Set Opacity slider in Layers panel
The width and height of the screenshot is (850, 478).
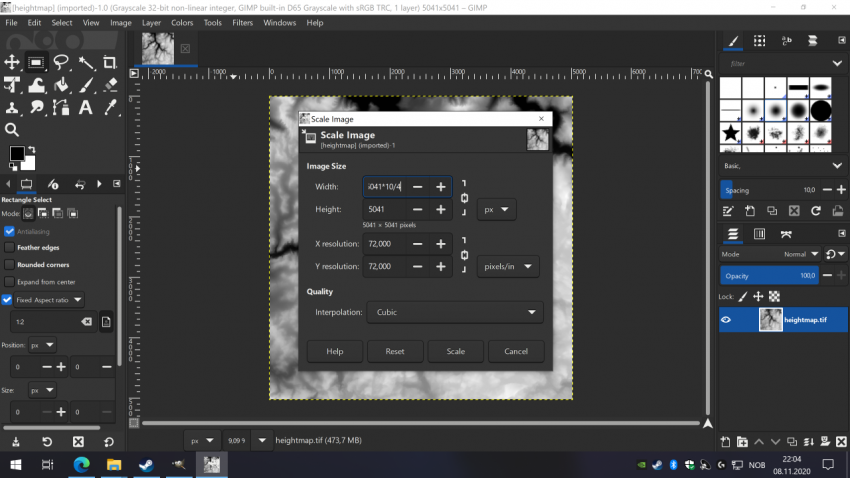tap(769, 276)
